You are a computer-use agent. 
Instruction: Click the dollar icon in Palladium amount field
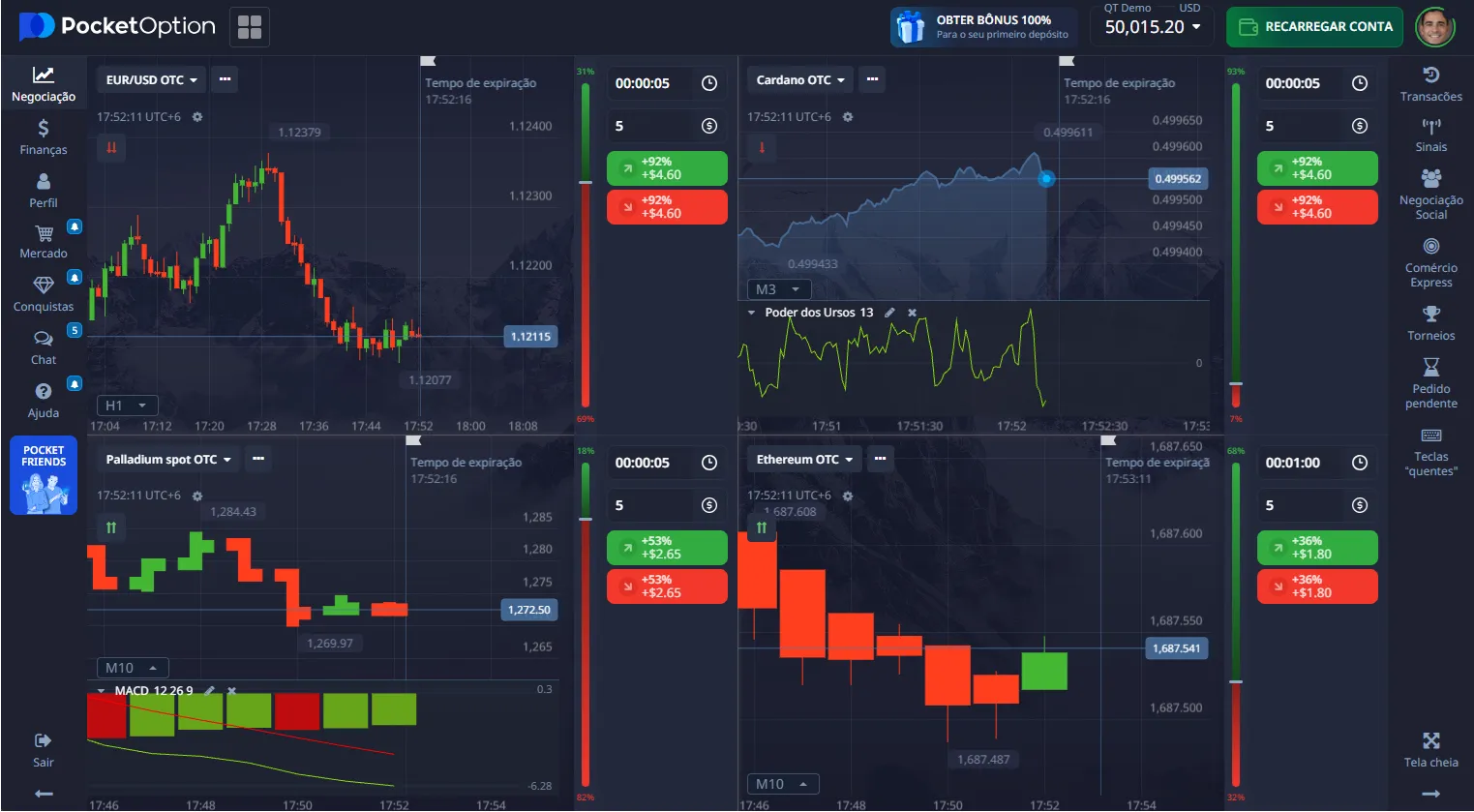(x=709, y=505)
